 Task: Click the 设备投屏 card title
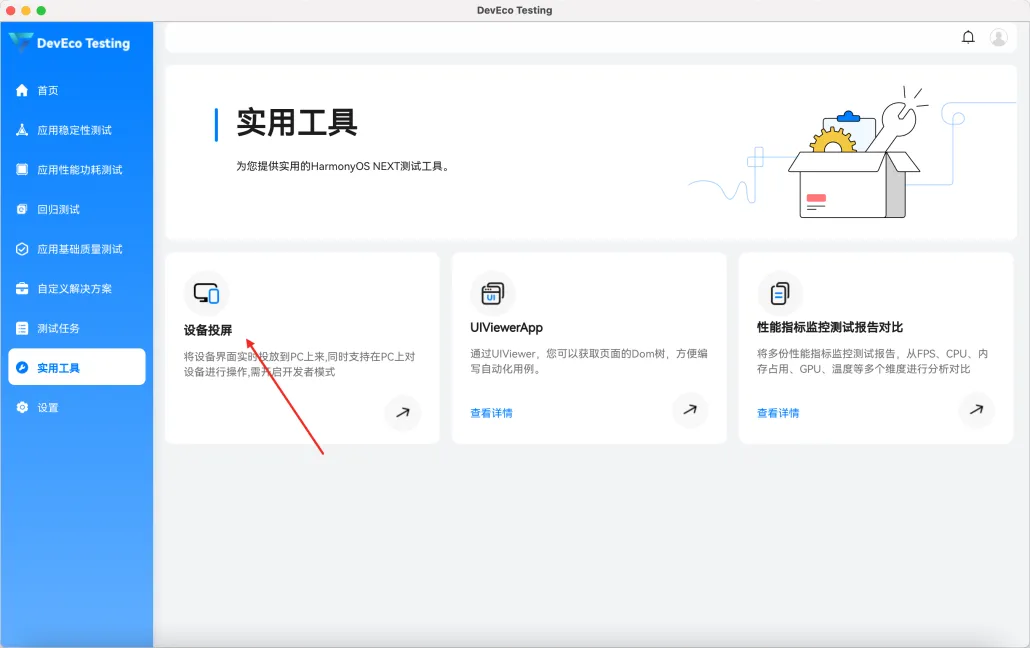coord(208,330)
